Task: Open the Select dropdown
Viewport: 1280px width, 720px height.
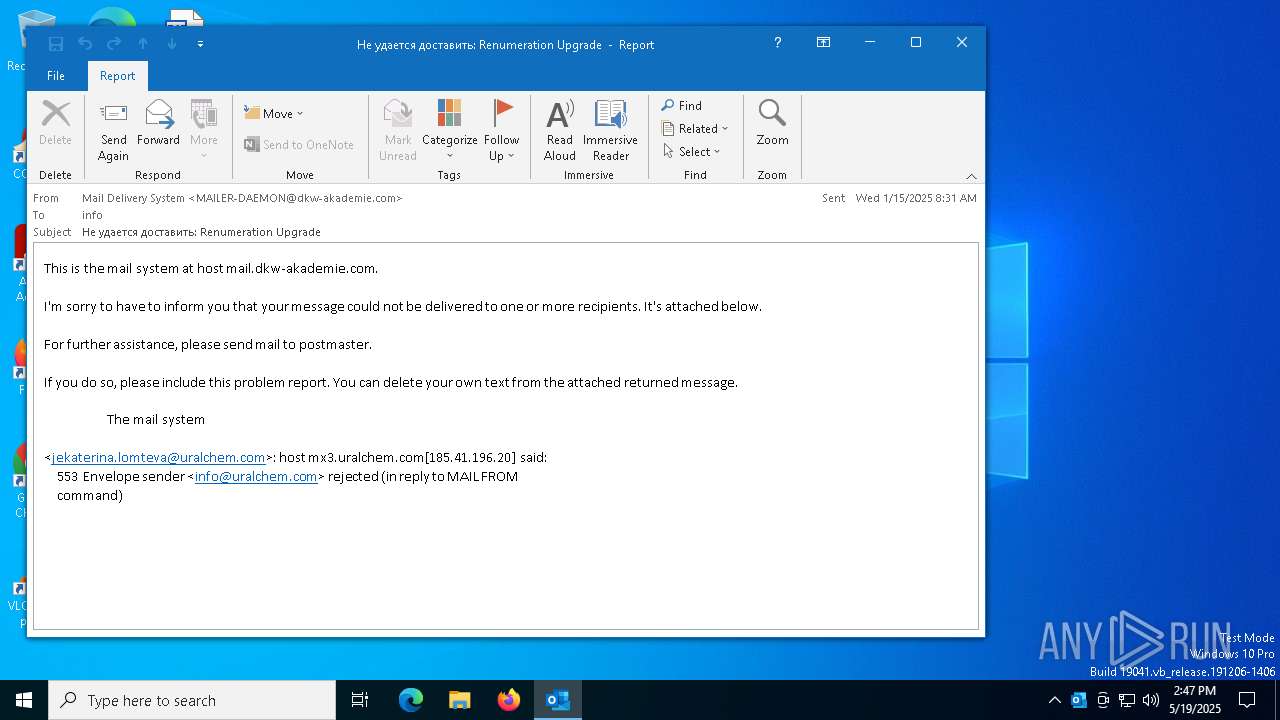Action: click(x=692, y=152)
